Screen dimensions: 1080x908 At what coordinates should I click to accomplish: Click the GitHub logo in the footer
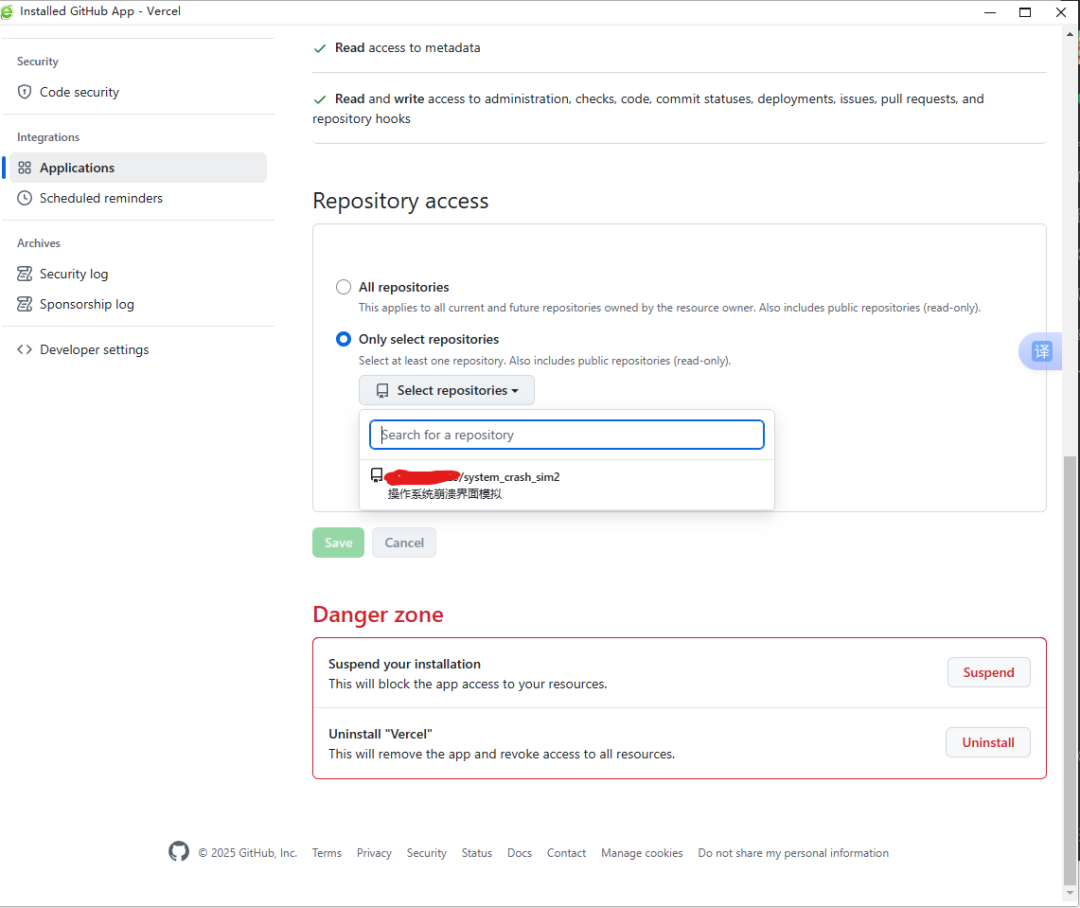[179, 852]
